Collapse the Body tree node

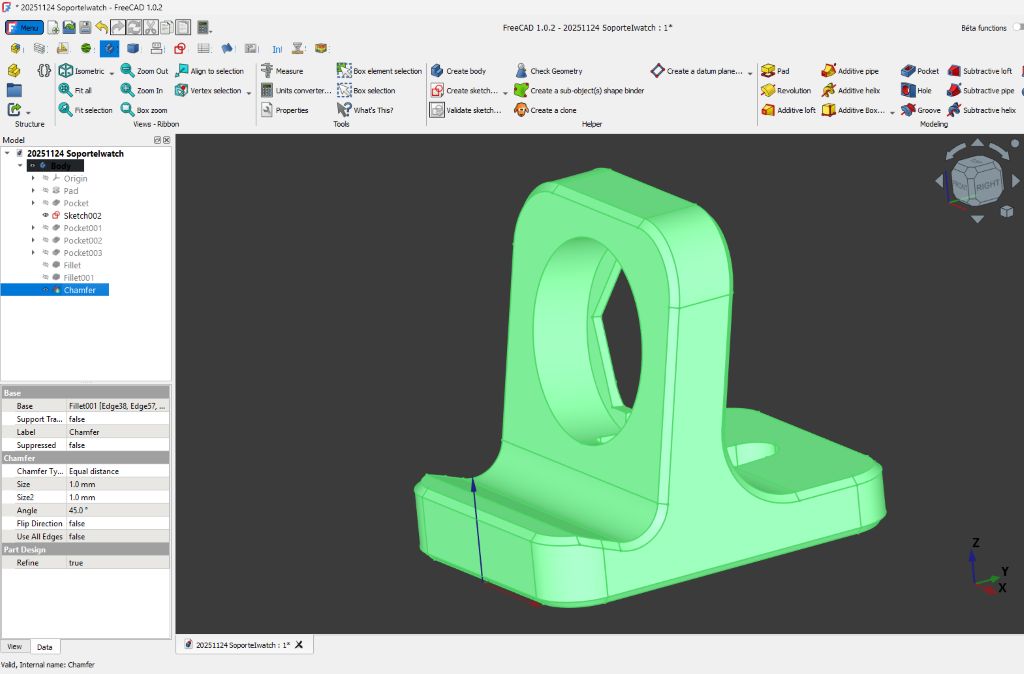[x=20, y=165]
